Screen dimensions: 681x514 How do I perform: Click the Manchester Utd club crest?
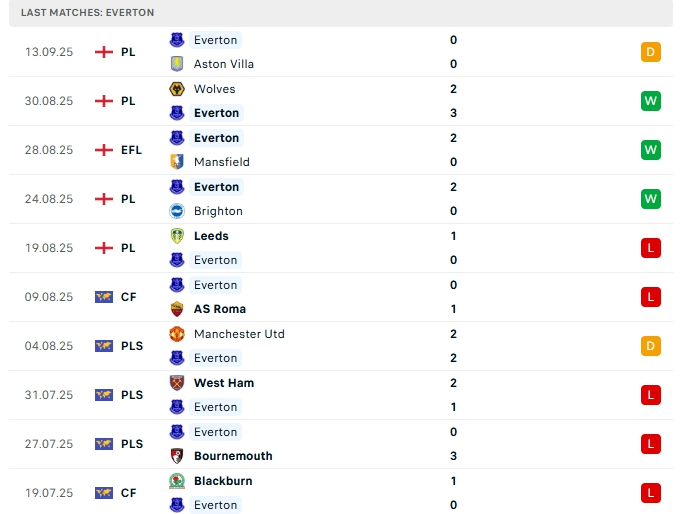(x=177, y=334)
